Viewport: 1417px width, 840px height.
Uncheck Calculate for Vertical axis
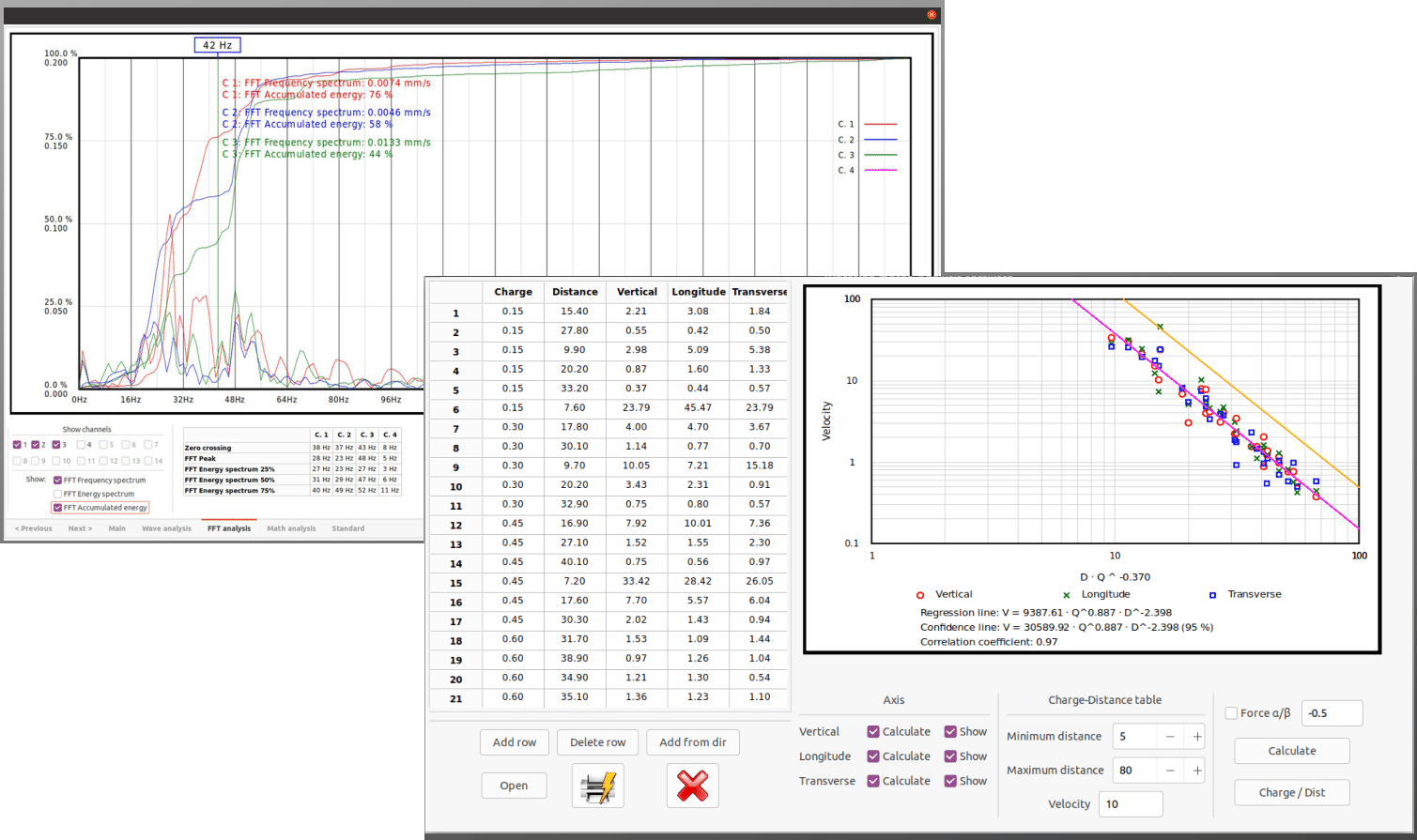[873, 731]
